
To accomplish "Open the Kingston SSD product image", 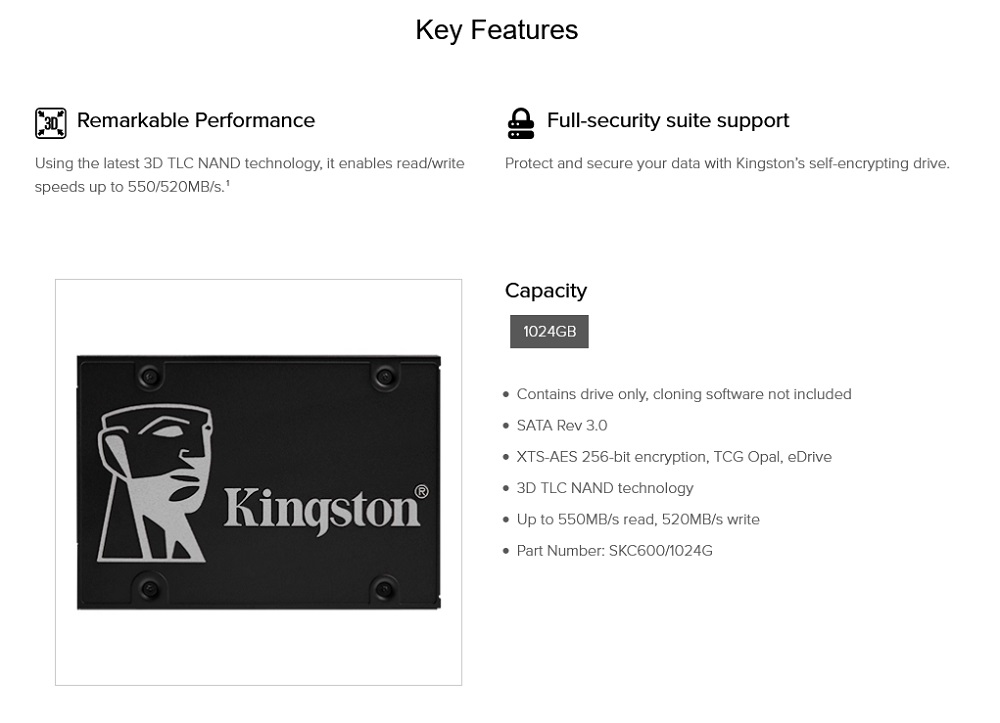I will pyautogui.click(x=258, y=483).
